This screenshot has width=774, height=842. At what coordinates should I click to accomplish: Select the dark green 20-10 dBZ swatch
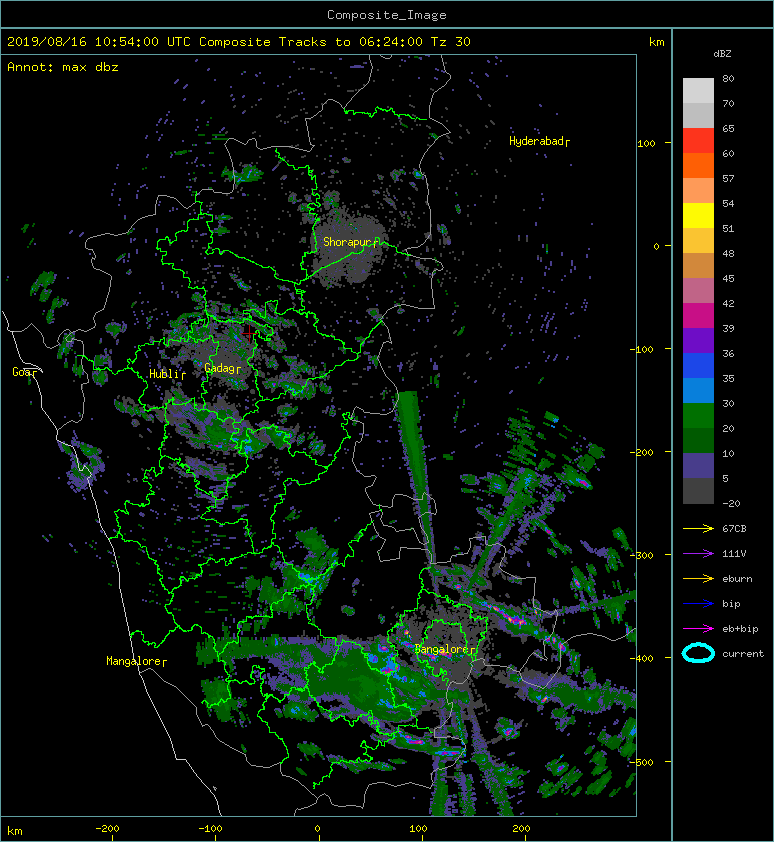[698, 440]
